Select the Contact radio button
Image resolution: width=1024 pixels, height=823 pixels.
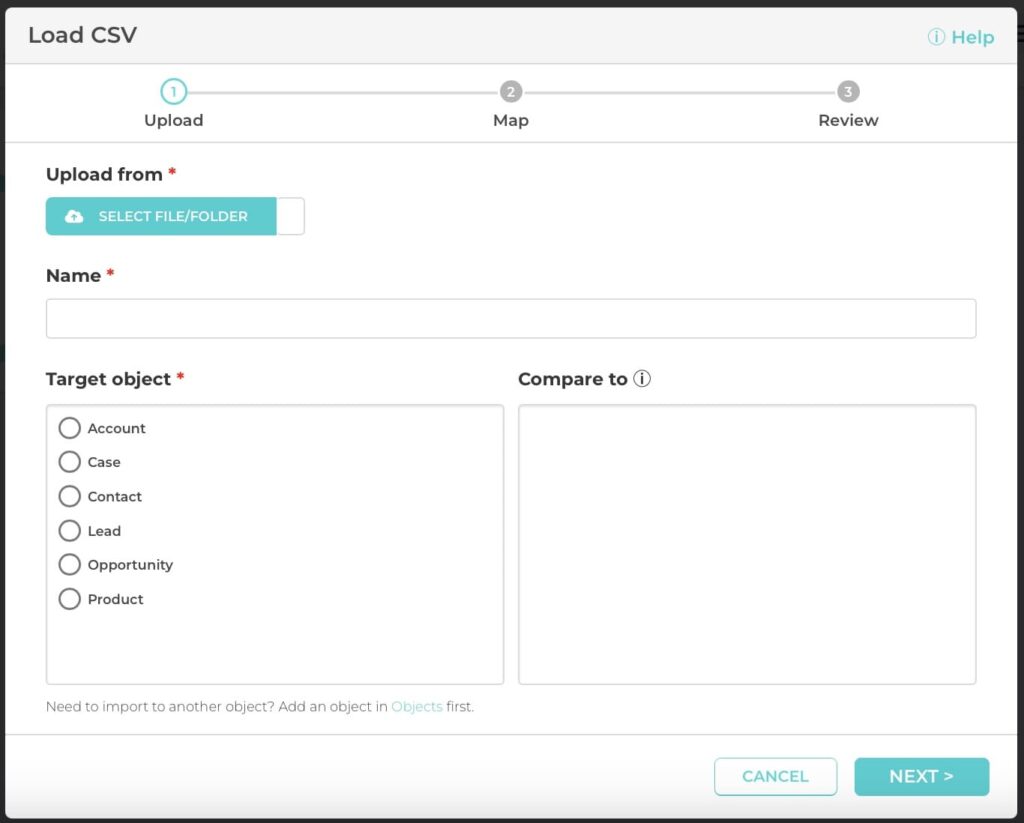point(69,496)
